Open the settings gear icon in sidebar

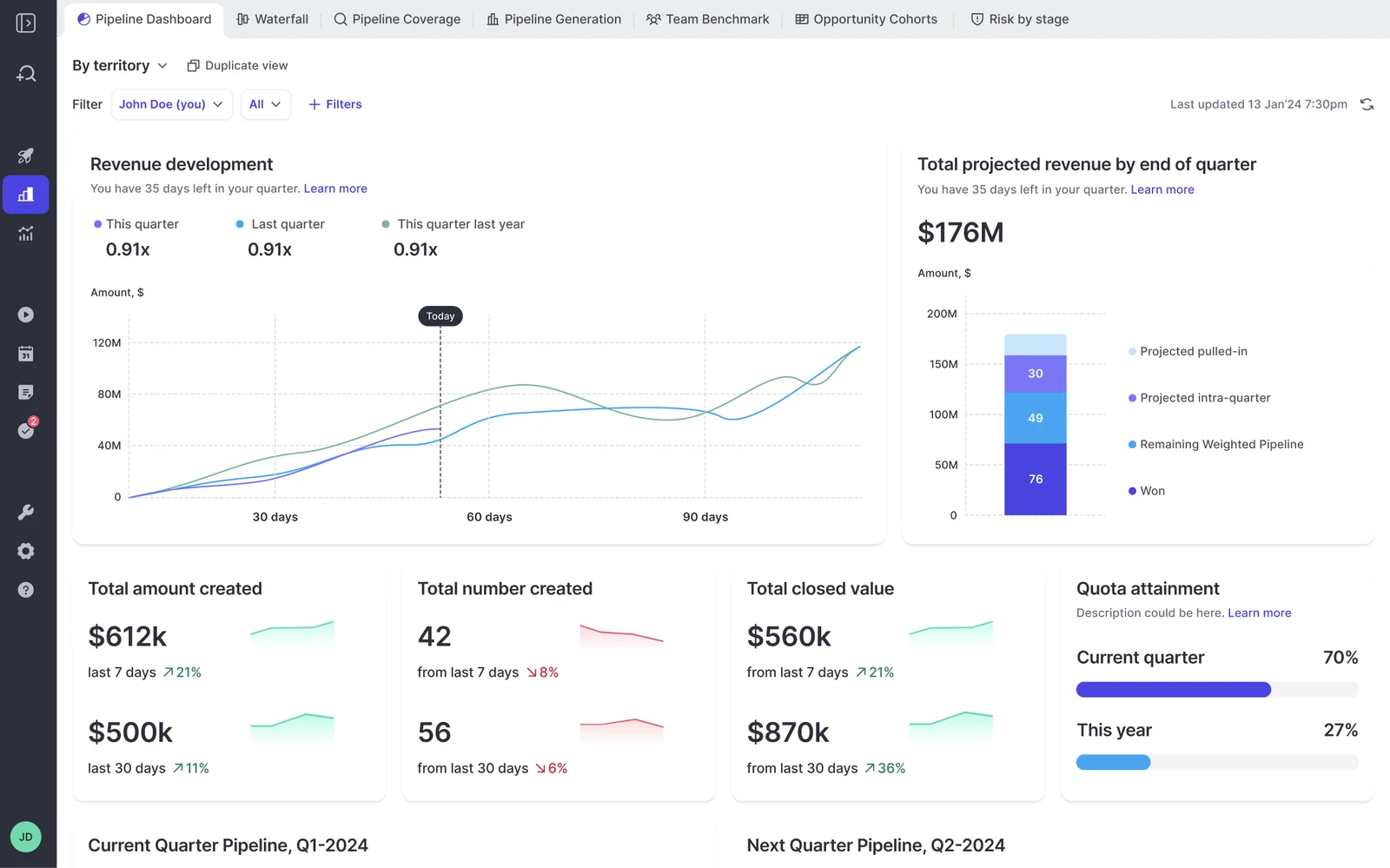[x=26, y=551]
